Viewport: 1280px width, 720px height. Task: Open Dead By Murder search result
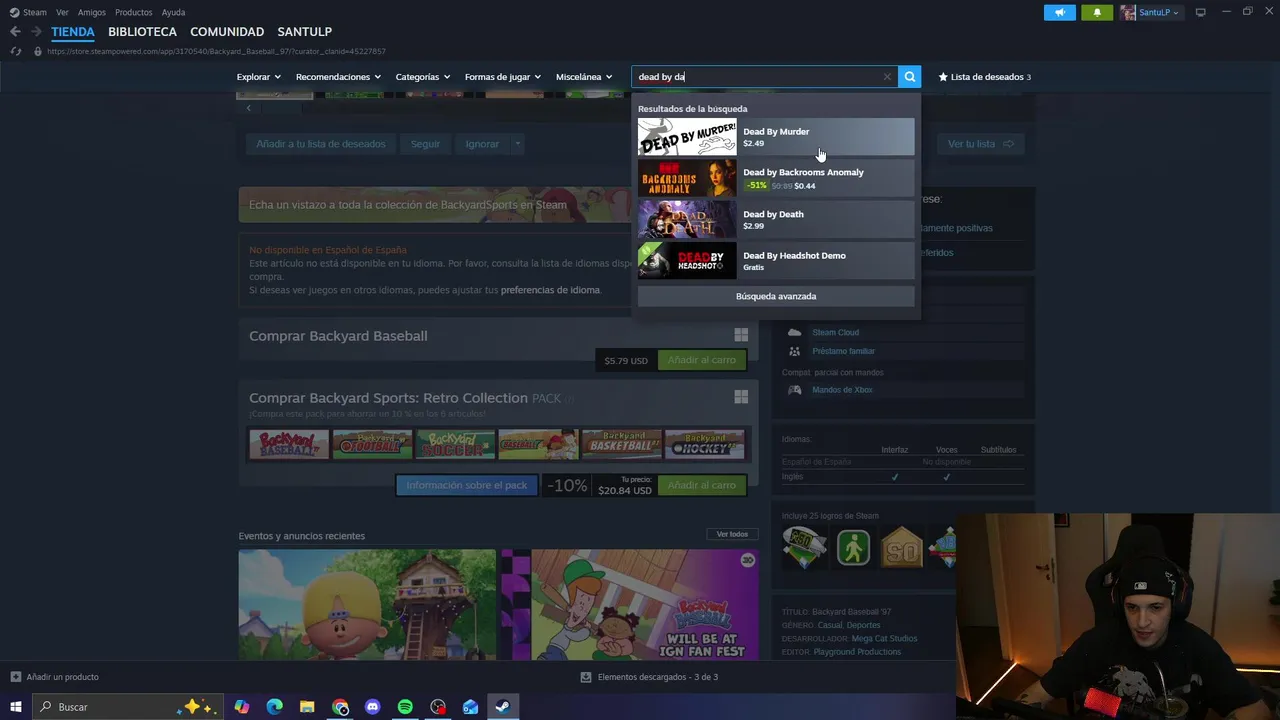[x=776, y=137]
